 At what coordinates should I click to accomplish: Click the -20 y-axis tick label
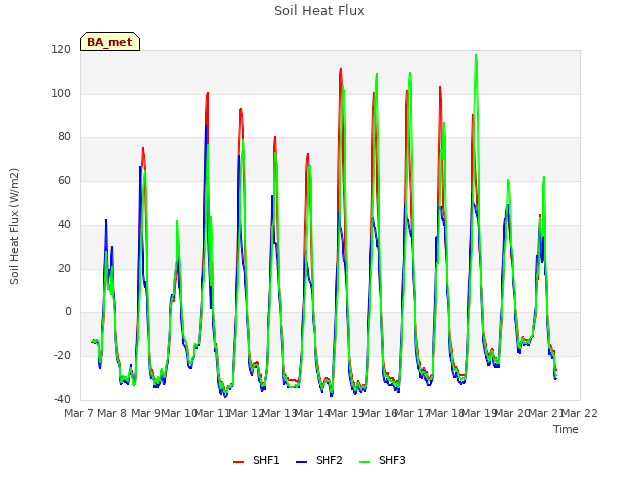[62, 356]
